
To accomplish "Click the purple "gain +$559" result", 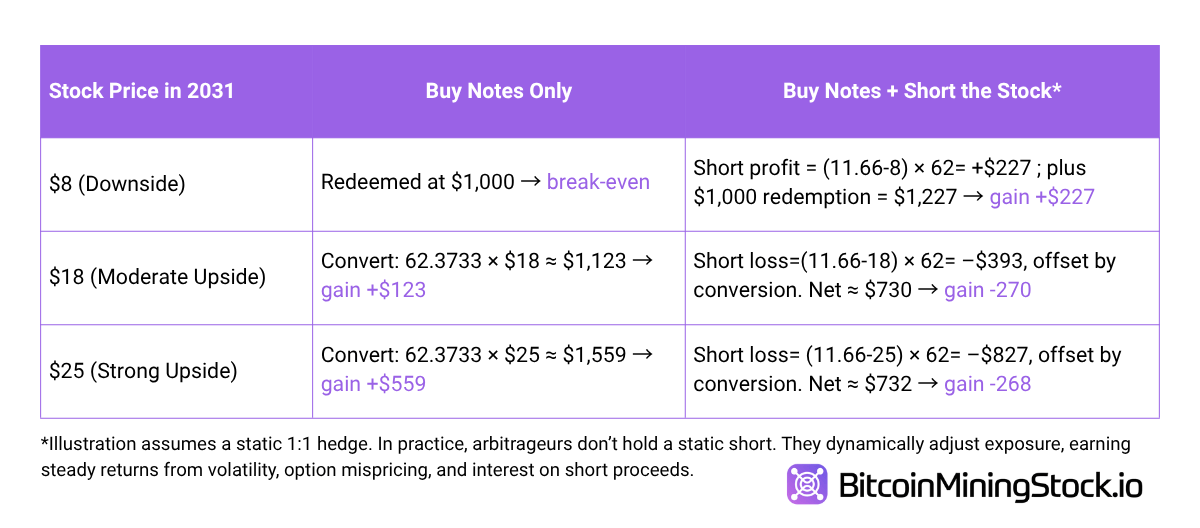I will tap(373, 384).
